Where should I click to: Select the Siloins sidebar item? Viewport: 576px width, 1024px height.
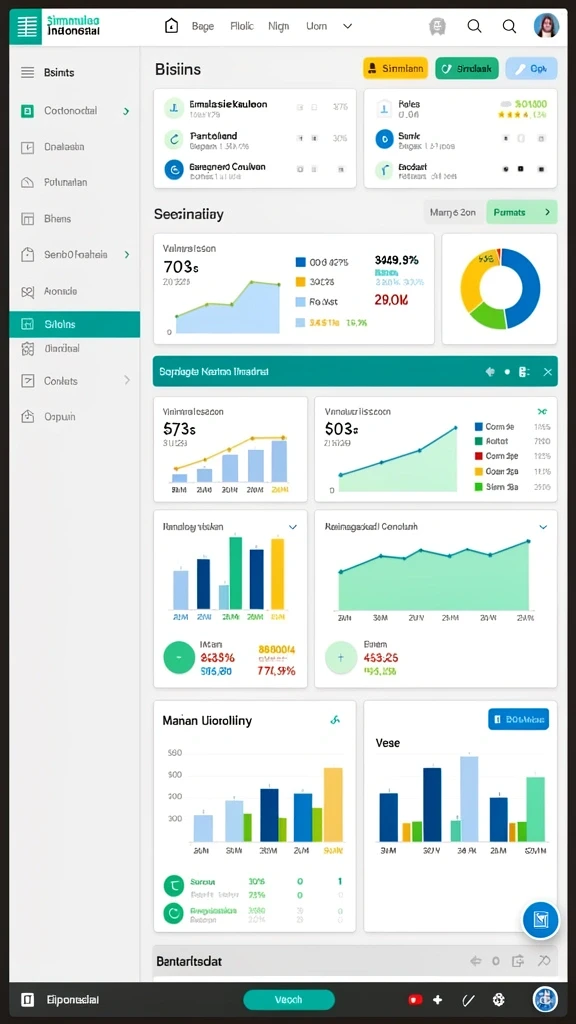click(74, 324)
